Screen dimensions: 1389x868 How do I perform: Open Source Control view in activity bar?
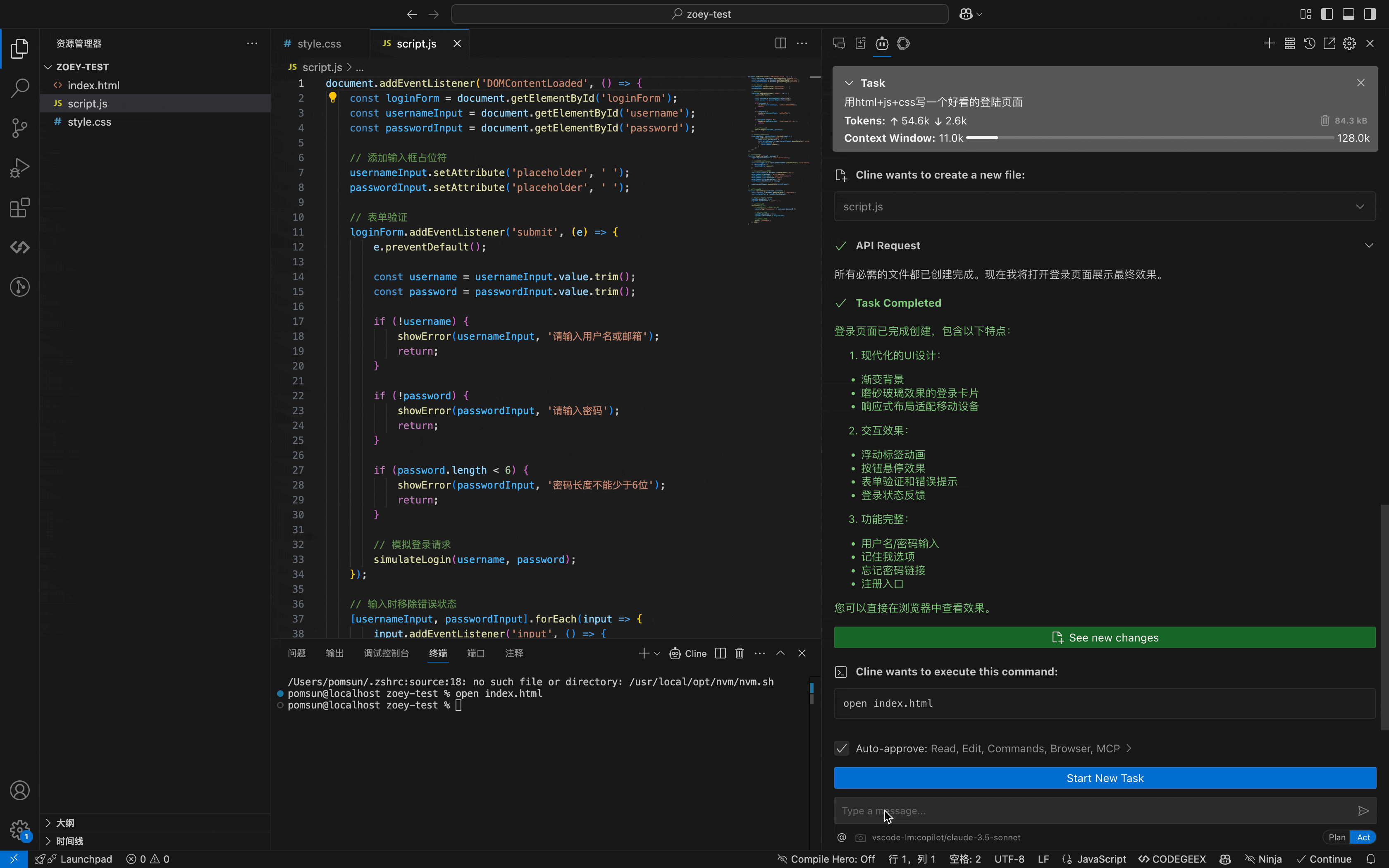point(19,127)
